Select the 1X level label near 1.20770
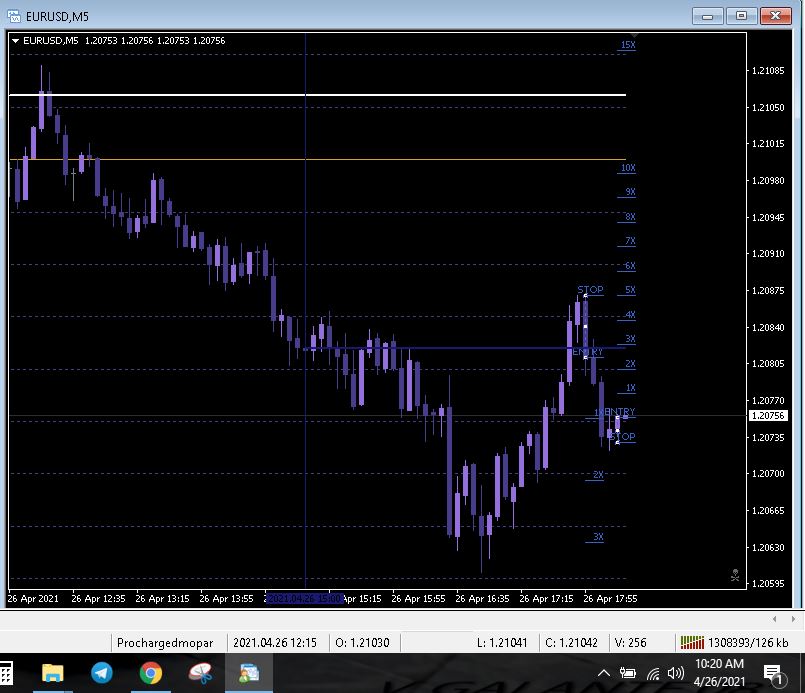Viewport: 805px width, 693px height. 630,388
